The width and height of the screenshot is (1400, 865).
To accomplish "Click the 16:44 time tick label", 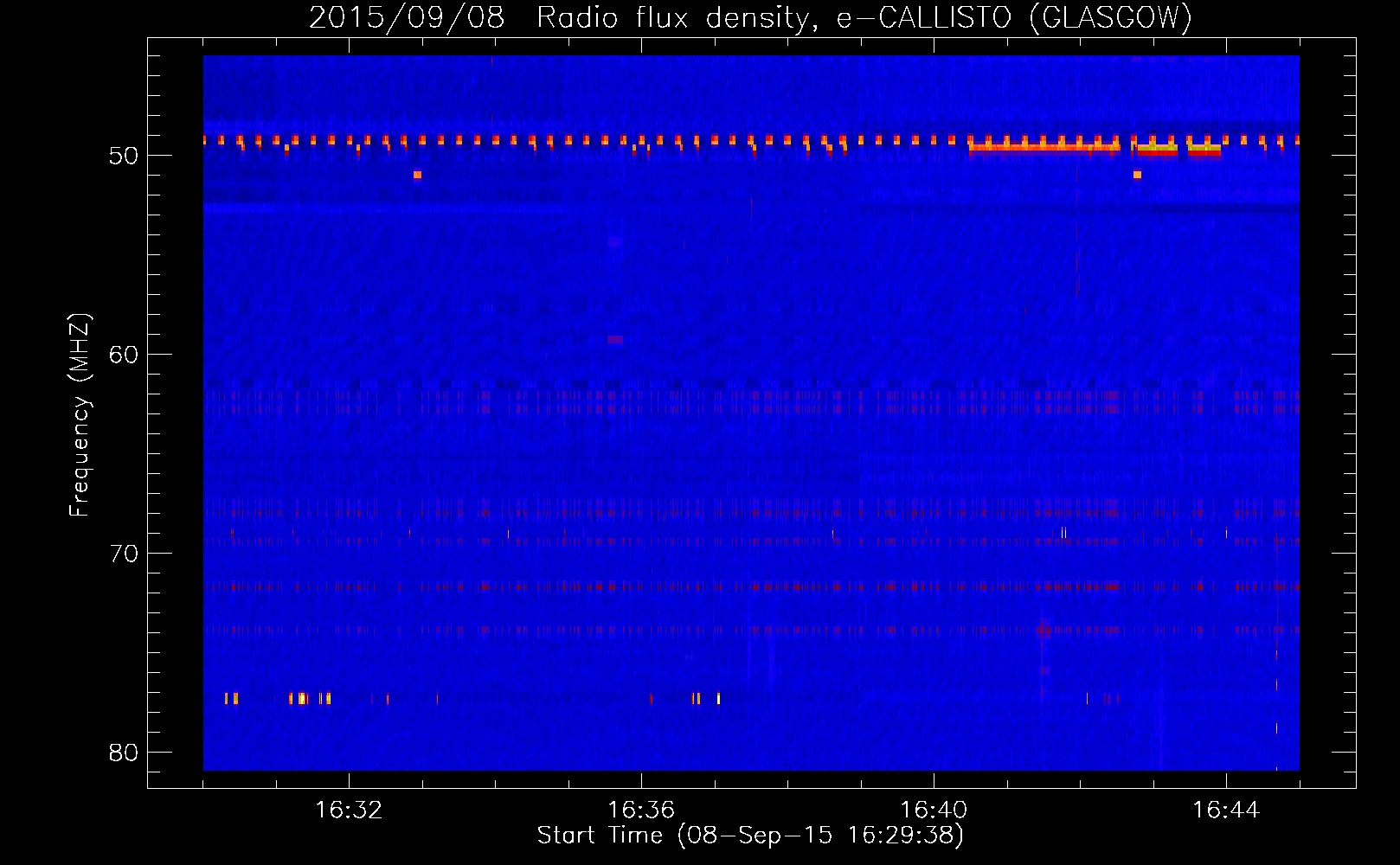I will (1226, 810).
